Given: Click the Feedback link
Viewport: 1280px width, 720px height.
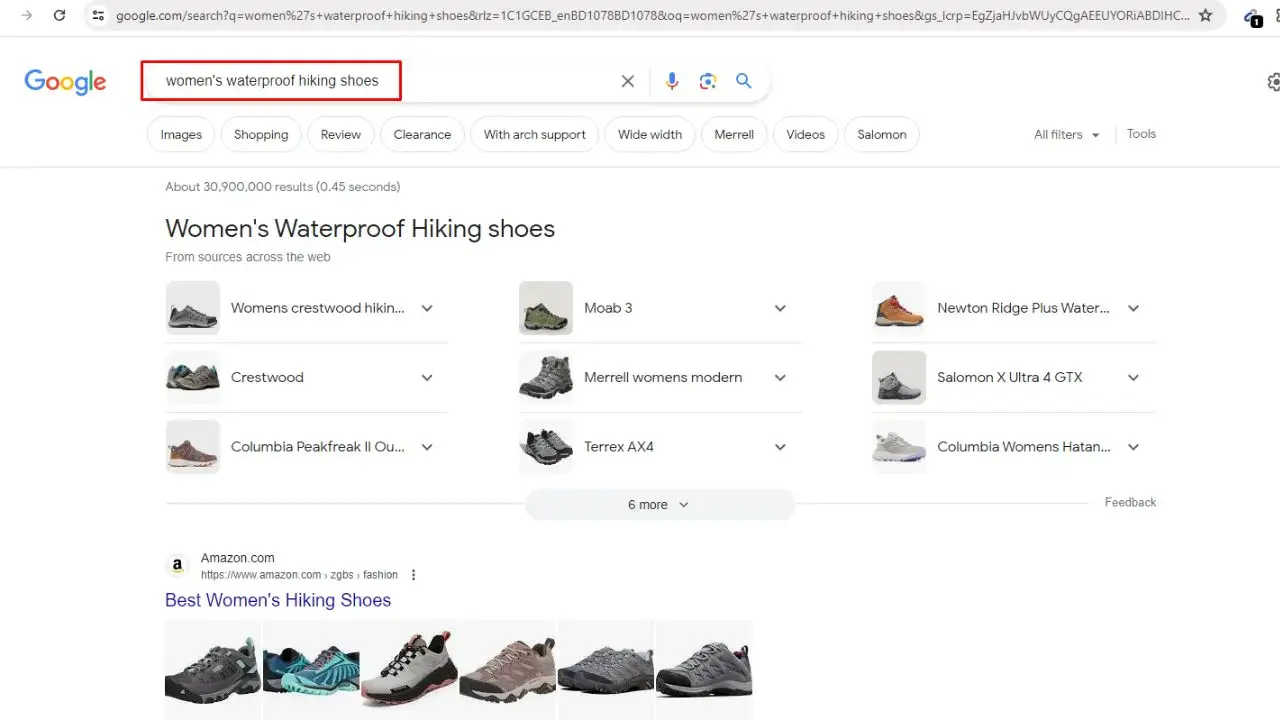Looking at the screenshot, I should click(x=1130, y=502).
